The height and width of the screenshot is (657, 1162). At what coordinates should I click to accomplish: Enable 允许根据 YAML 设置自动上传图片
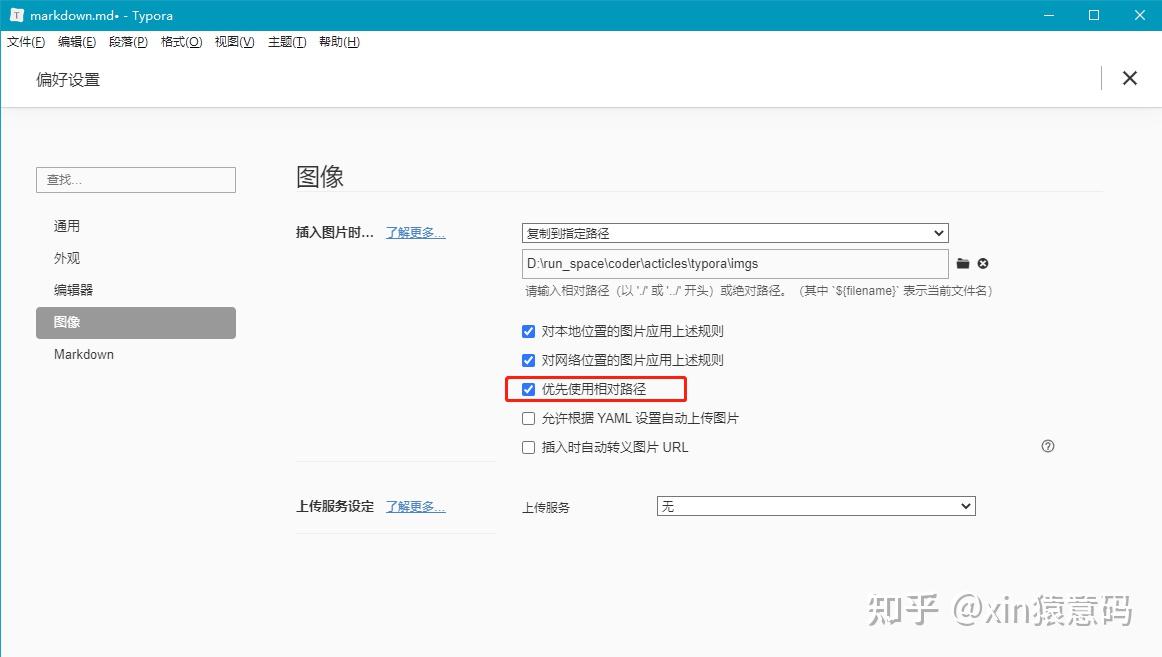coord(528,418)
